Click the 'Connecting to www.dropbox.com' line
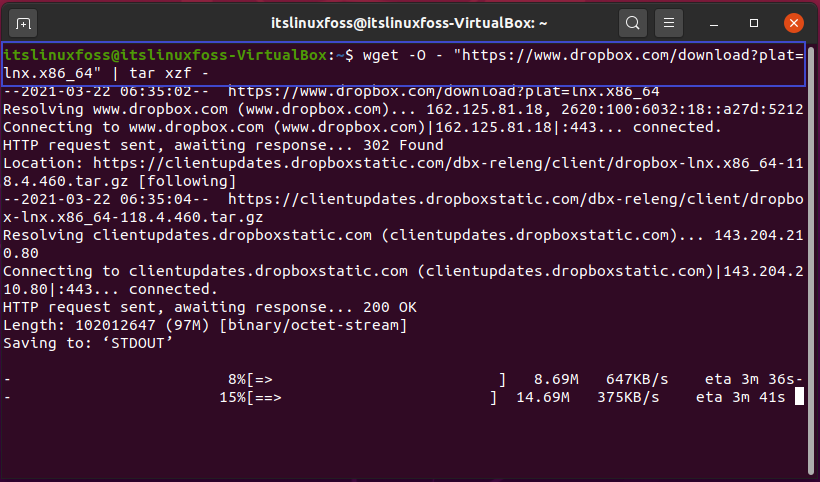 (x=362, y=127)
